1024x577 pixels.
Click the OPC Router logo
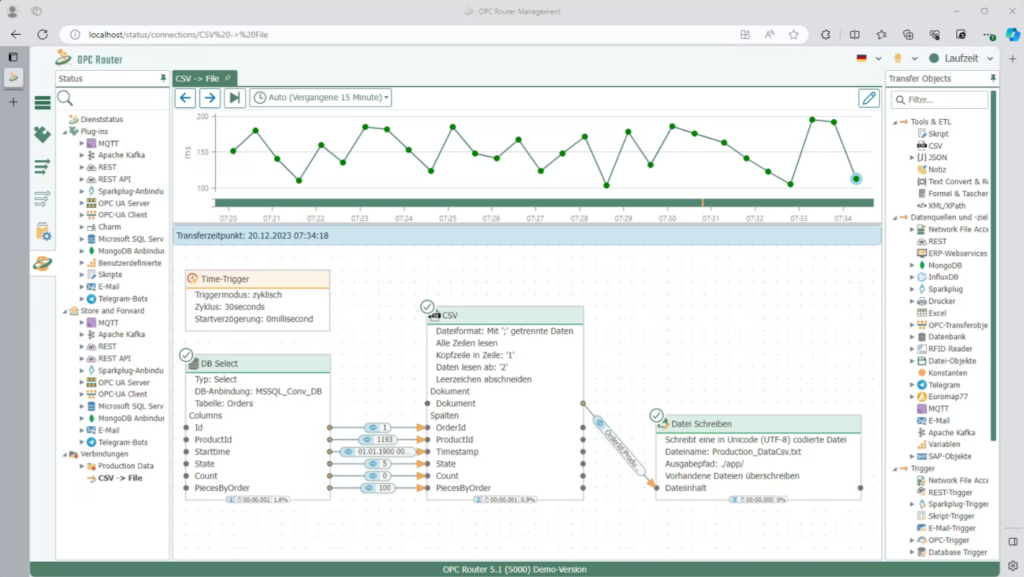(x=89, y=59)
